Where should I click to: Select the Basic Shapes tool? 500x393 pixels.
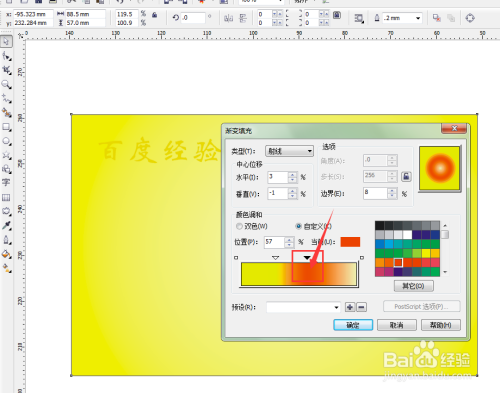(6, 169)
